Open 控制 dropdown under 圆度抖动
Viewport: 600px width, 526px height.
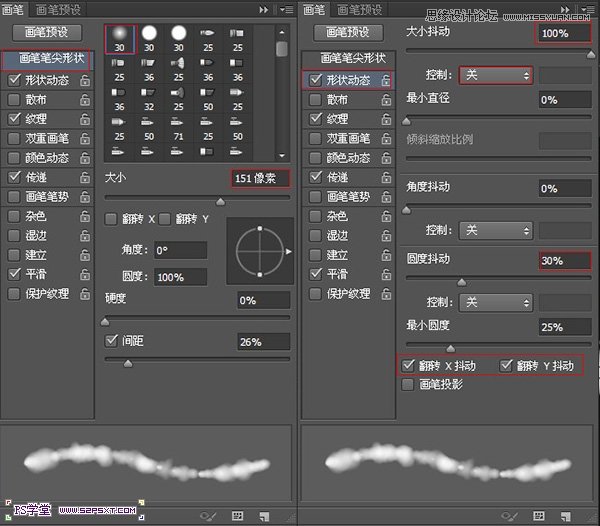click(496, 302)
